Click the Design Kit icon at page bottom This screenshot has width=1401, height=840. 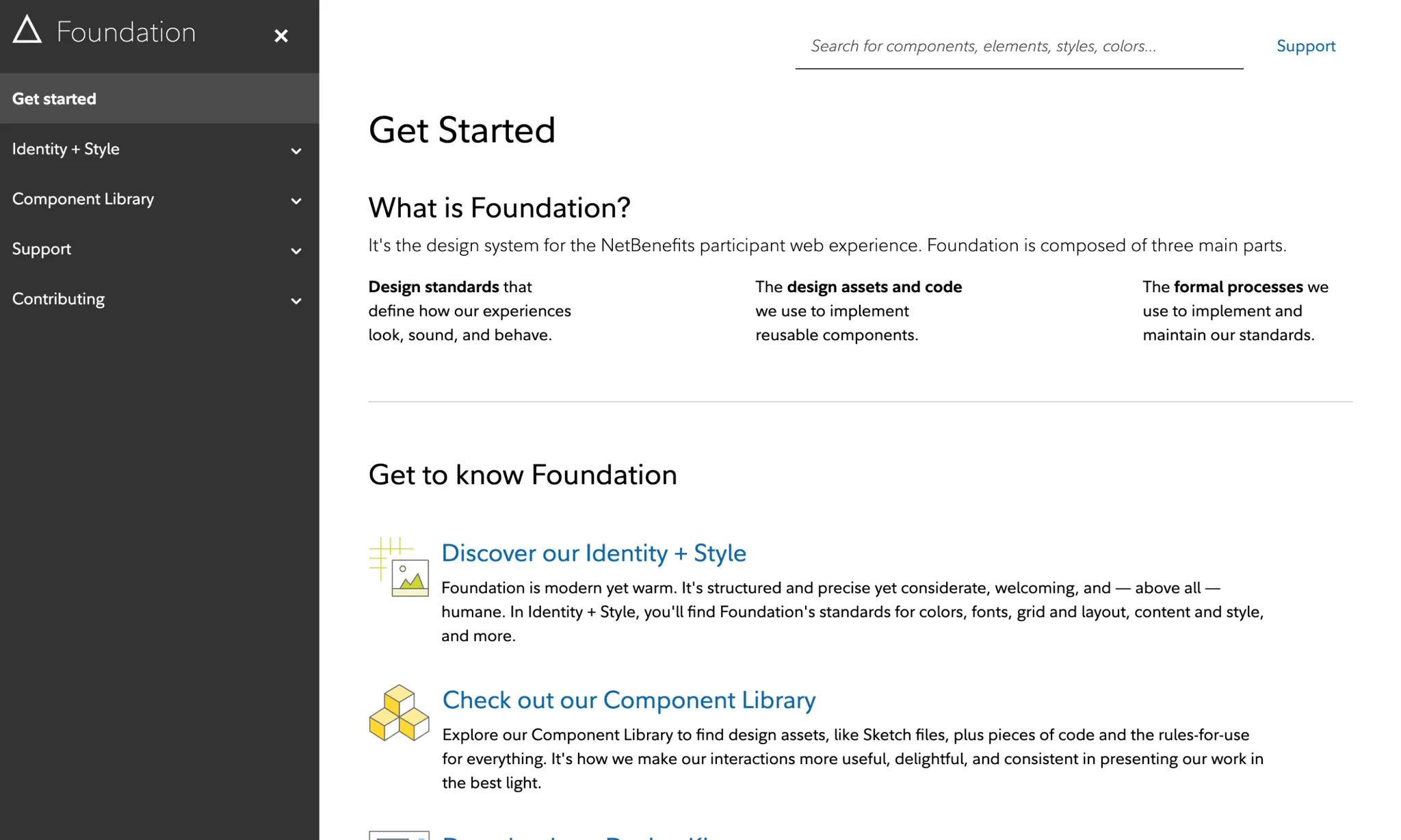tap(399, 835)
